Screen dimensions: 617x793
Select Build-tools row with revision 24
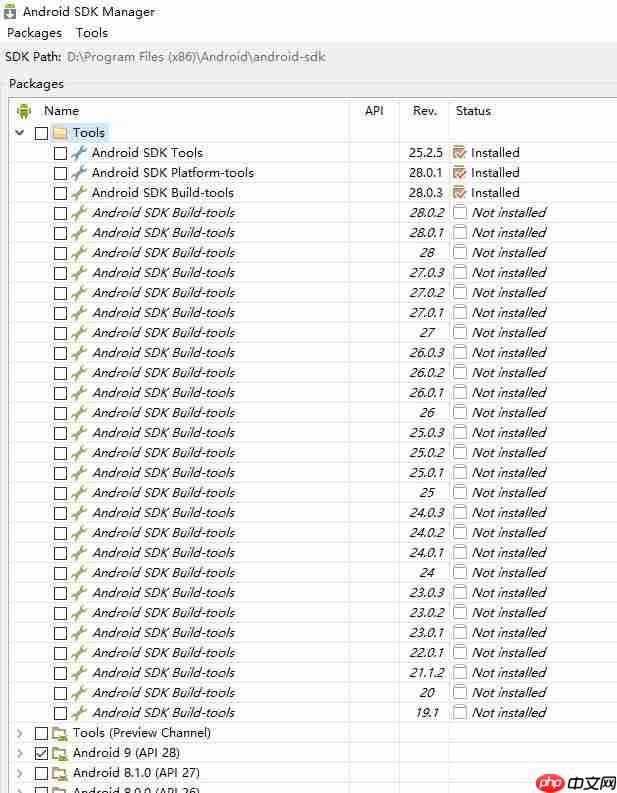tap(316, 572)
